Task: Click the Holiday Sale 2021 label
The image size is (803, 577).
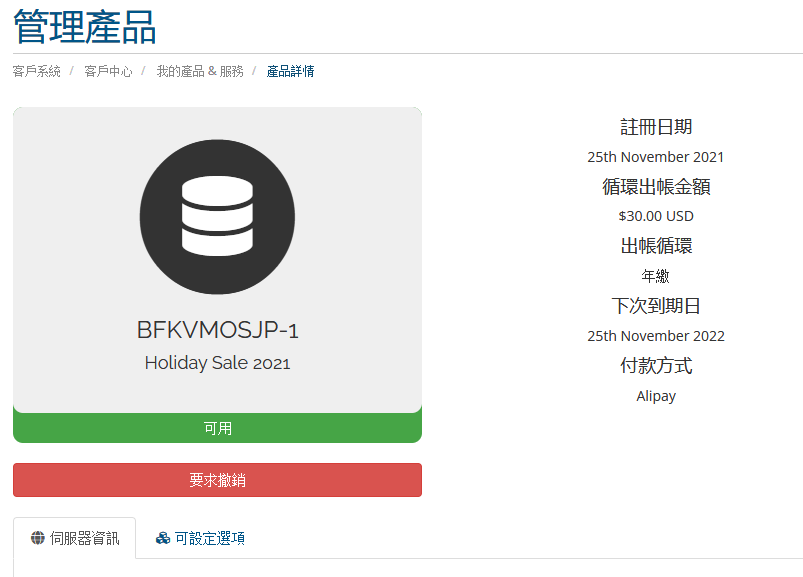Action: tap(217, 363)
